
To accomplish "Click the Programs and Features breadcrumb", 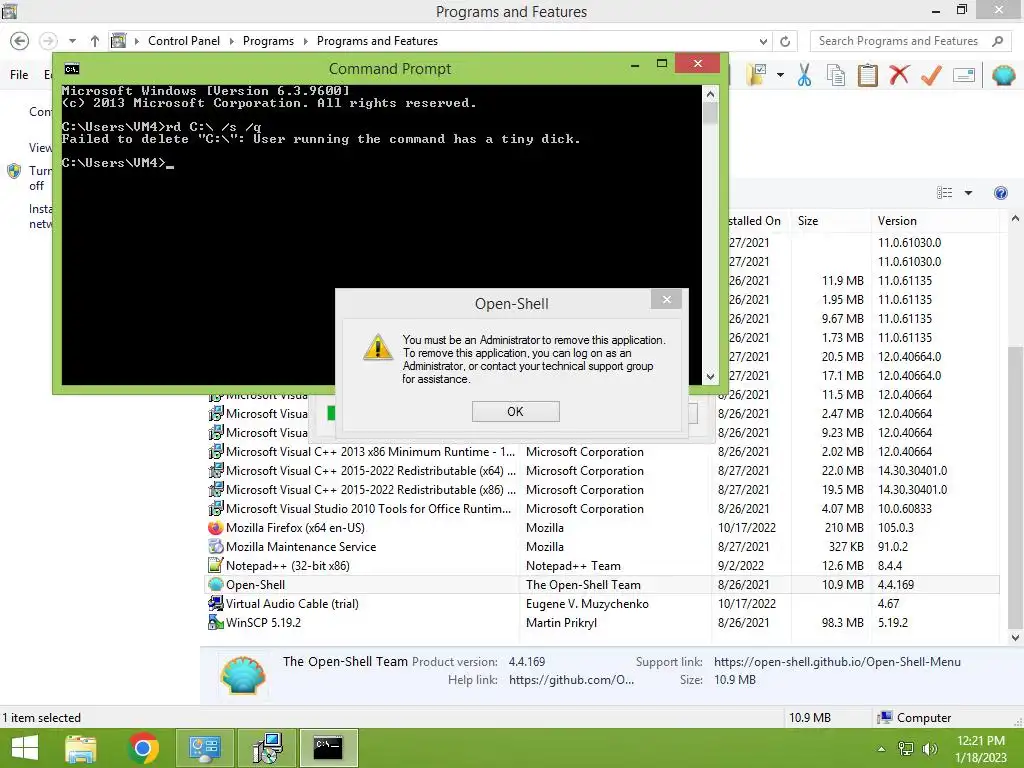I will tap(377, 40).
